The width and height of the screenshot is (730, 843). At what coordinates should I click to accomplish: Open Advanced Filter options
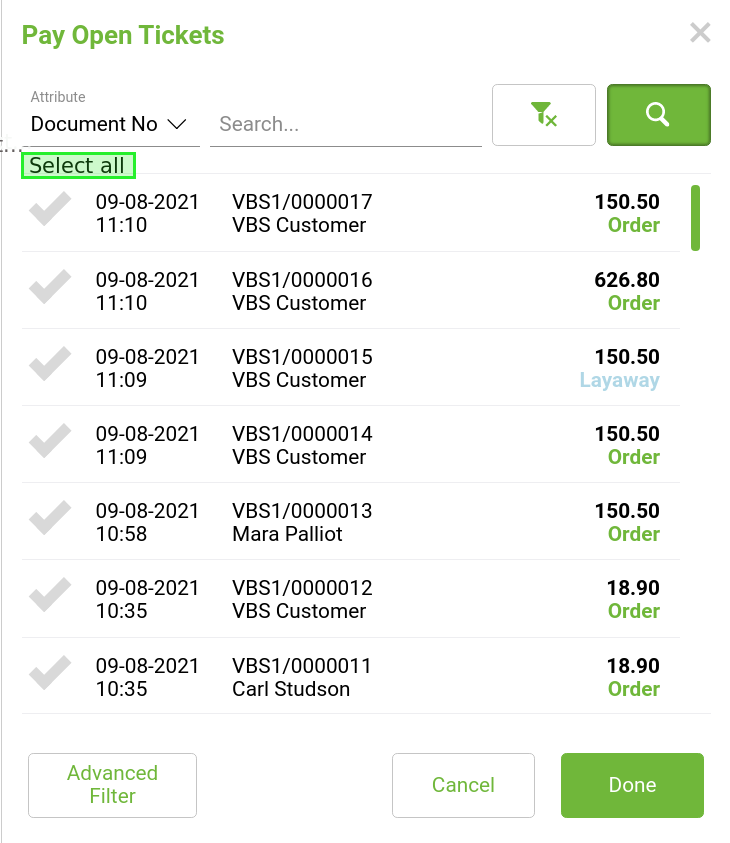(x=113, y=785)
